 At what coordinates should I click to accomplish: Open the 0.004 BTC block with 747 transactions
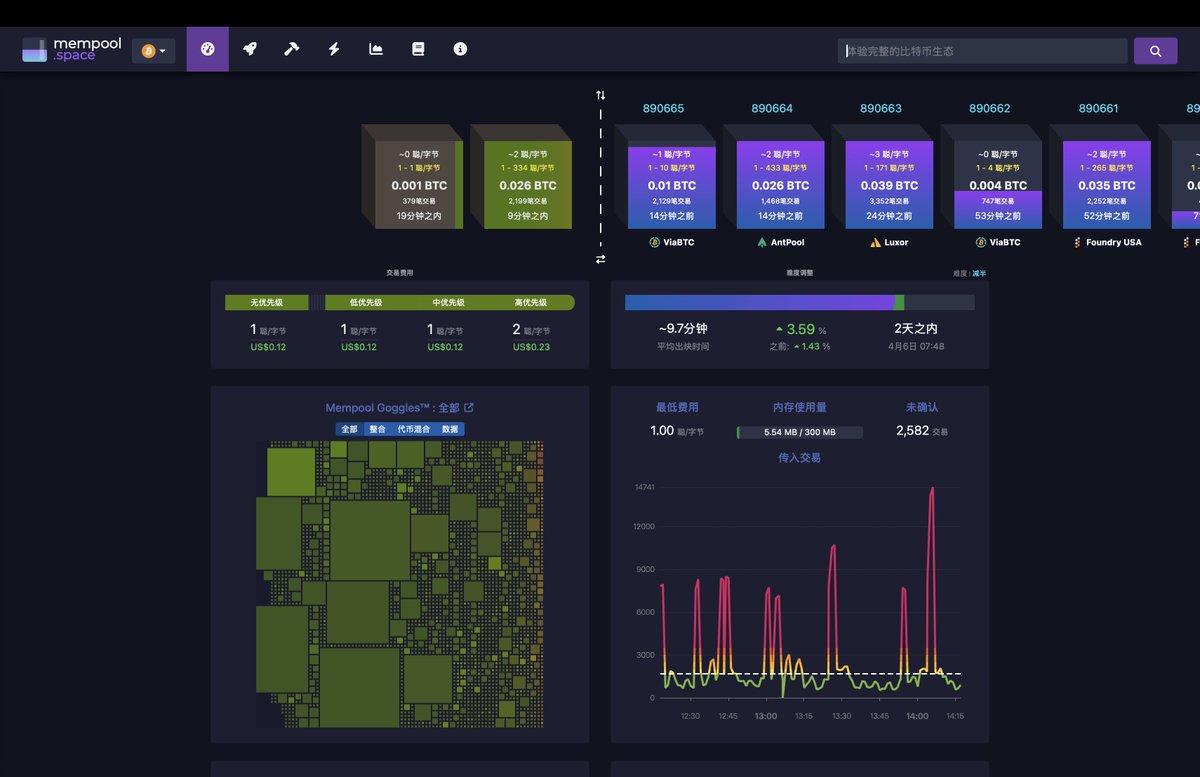(x=998, y=185)
